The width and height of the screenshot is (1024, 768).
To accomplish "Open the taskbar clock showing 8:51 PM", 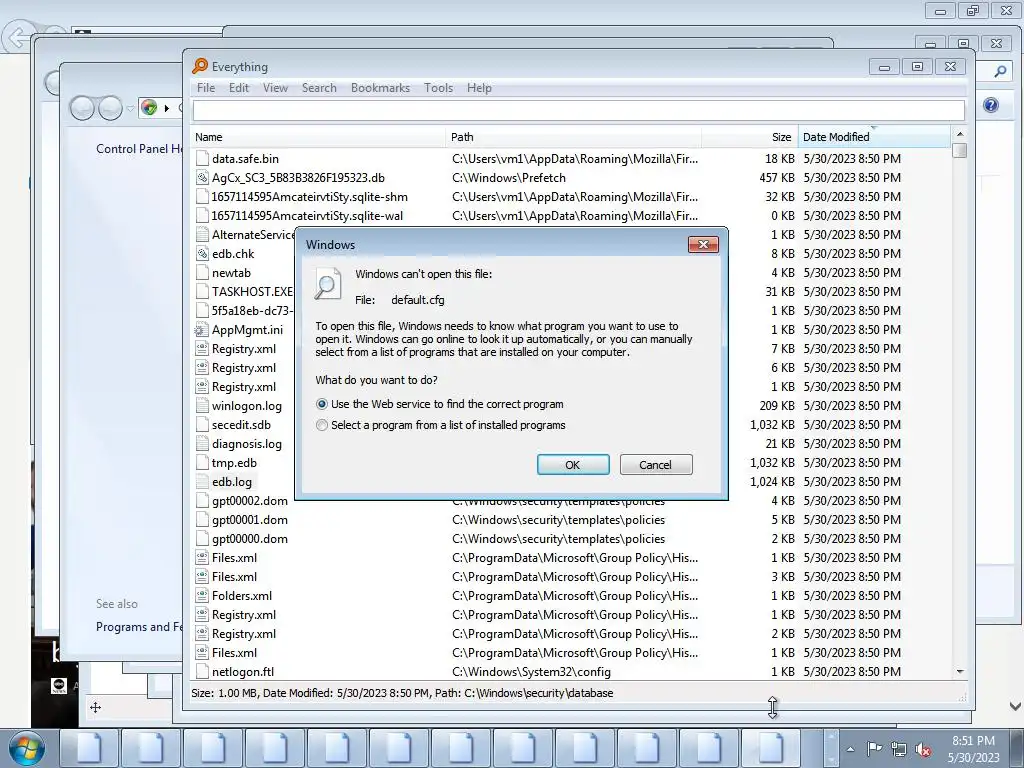I will [x=973, y=749].
